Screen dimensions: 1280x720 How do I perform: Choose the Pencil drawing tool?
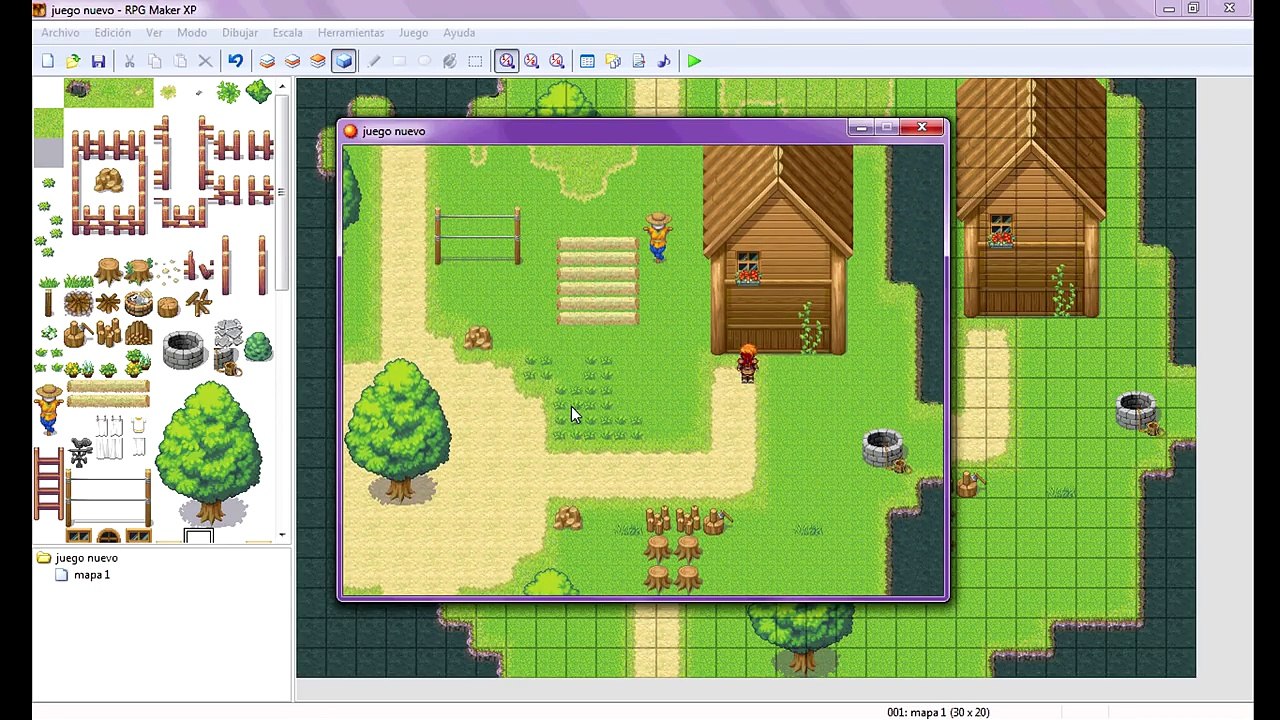pyautogui.click(x=374, y=61)
